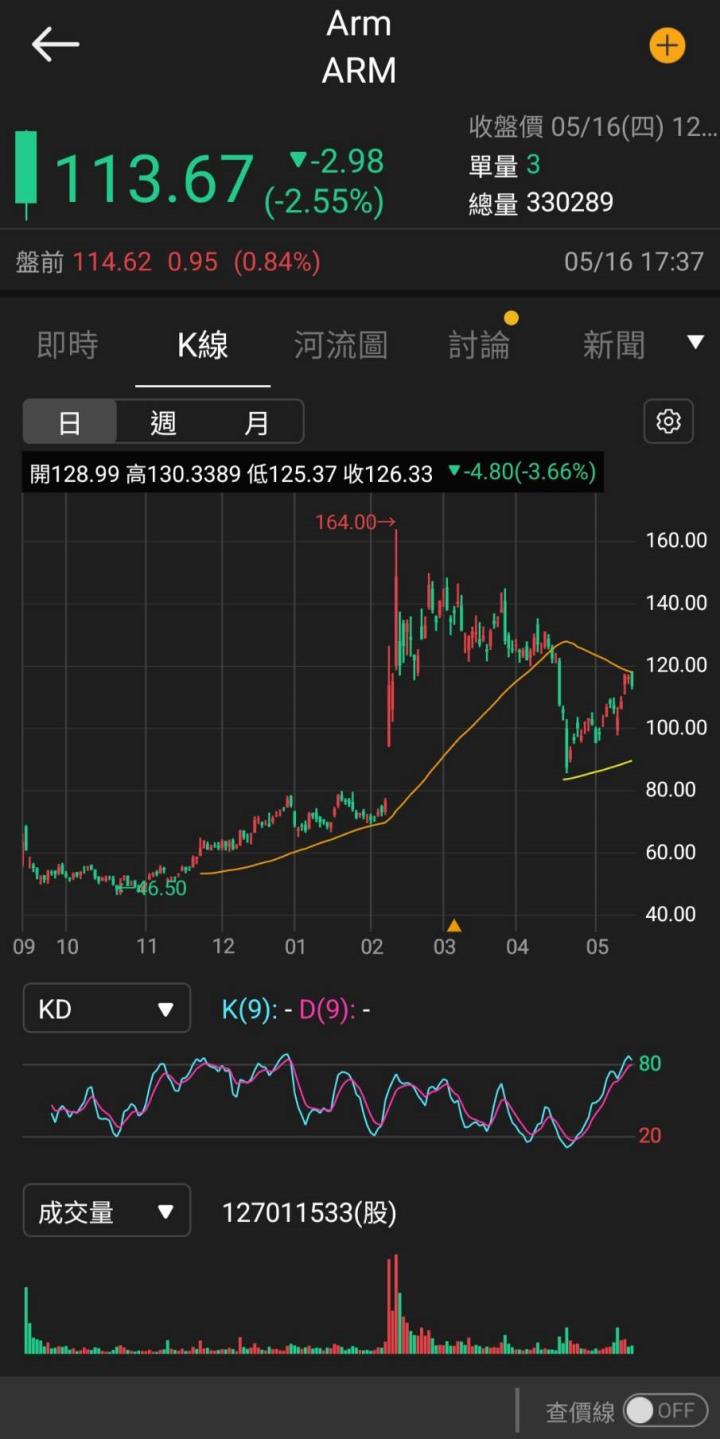Tap the 160.00 price axis label
The height and width of the screenshot is (1439, 720).
pos(675,540)
